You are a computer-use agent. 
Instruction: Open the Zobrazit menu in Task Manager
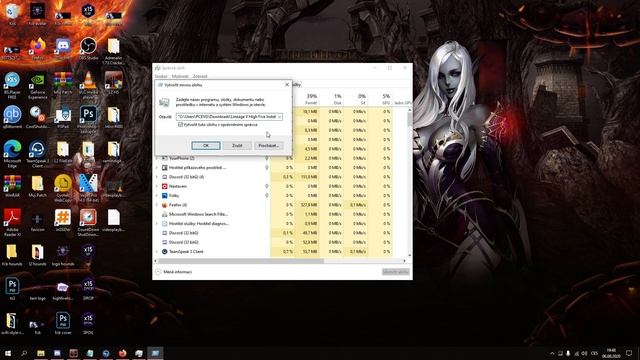[x=200, y=76]
